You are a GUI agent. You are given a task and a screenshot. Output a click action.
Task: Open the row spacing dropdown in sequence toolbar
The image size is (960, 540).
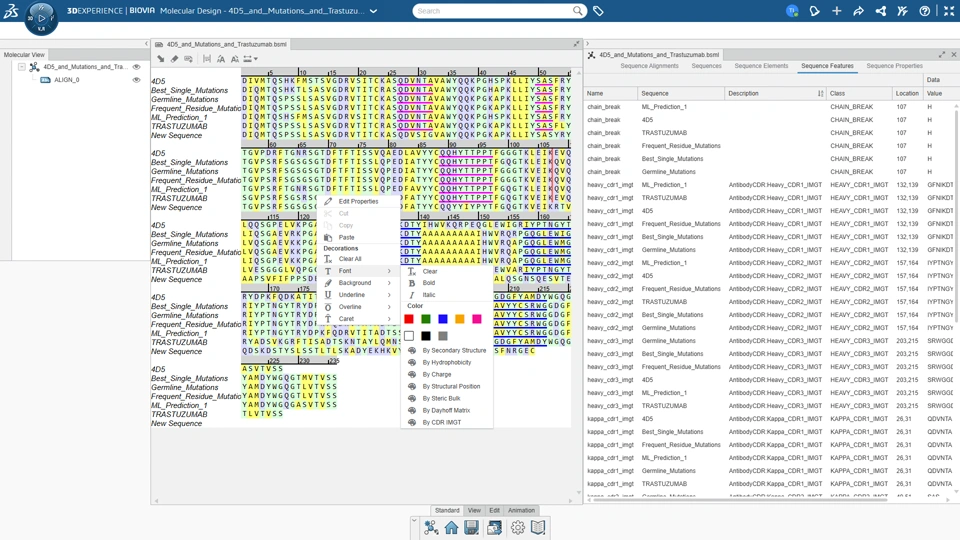(x=250, y=59)
